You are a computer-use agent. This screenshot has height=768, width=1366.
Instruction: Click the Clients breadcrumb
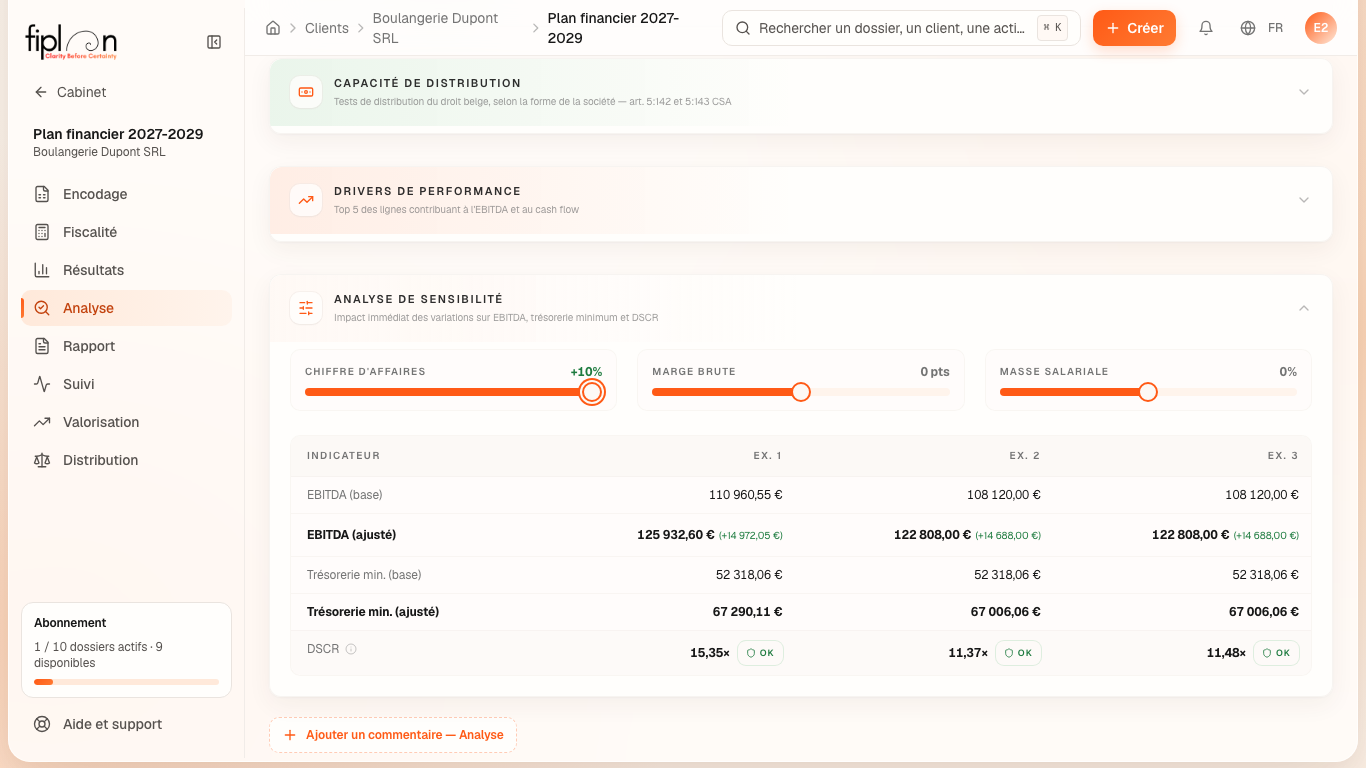point(327,28)
